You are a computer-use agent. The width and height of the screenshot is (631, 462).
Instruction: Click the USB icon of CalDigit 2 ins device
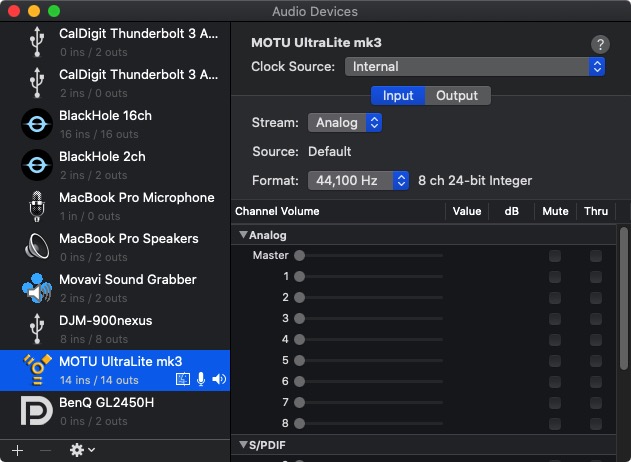[37, 83]
